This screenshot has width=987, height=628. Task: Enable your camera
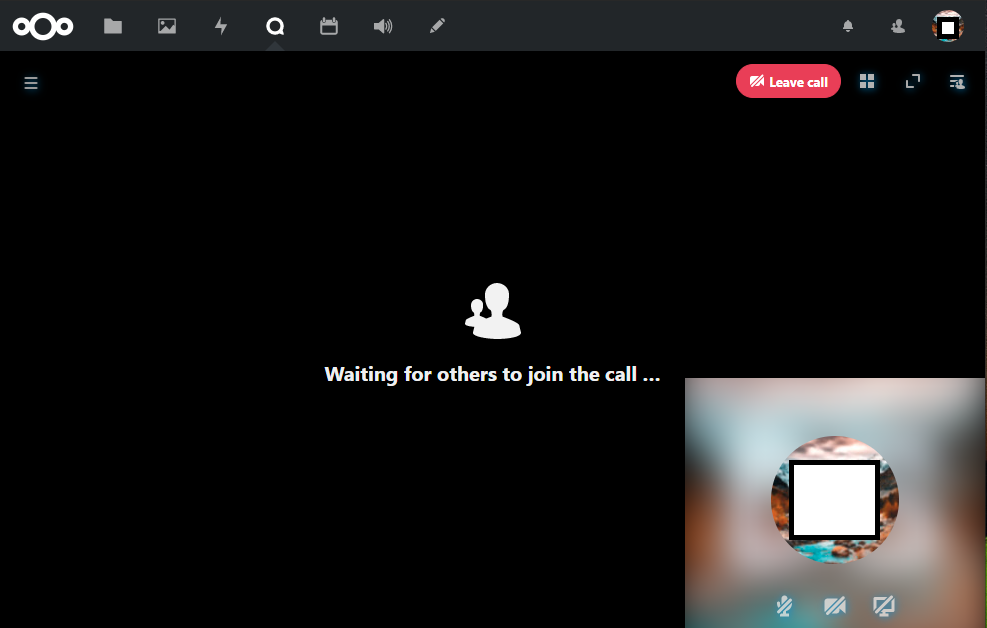(835, 606)
